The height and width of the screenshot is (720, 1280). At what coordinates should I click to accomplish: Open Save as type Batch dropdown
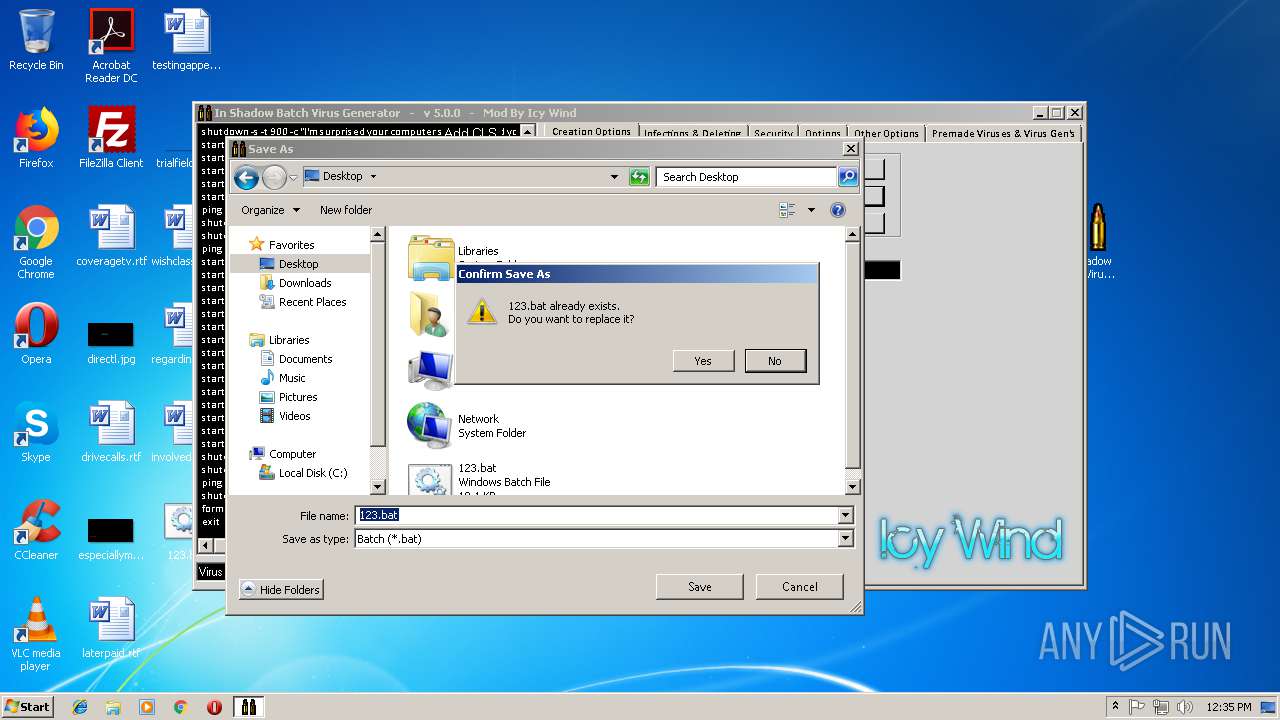click(604, 538)
